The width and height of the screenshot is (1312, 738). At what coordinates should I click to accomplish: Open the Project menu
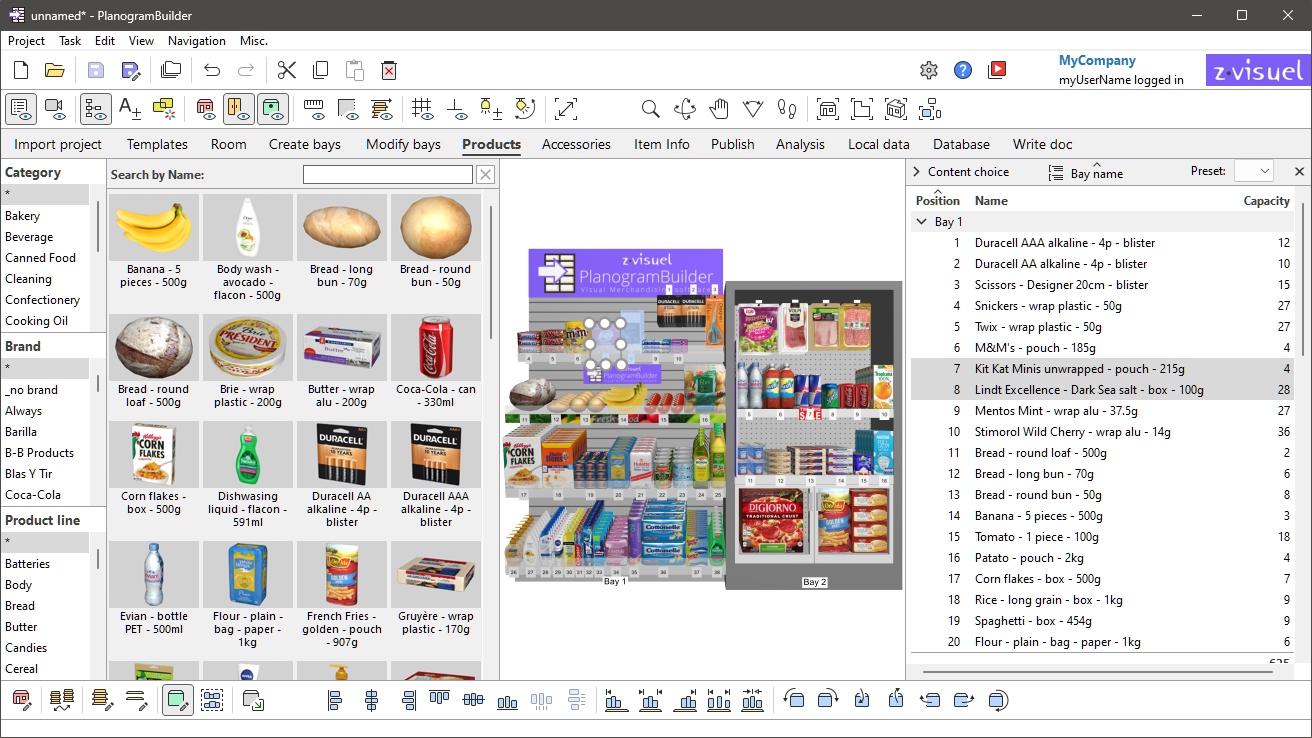(26, 41)
